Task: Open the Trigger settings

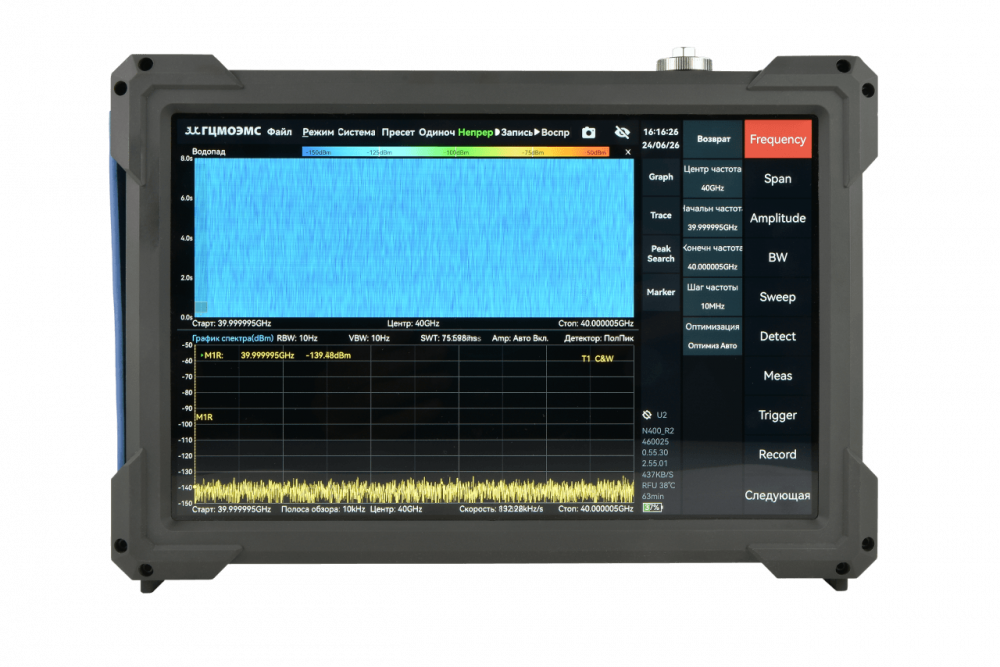Action: click(x=777, y=415)
